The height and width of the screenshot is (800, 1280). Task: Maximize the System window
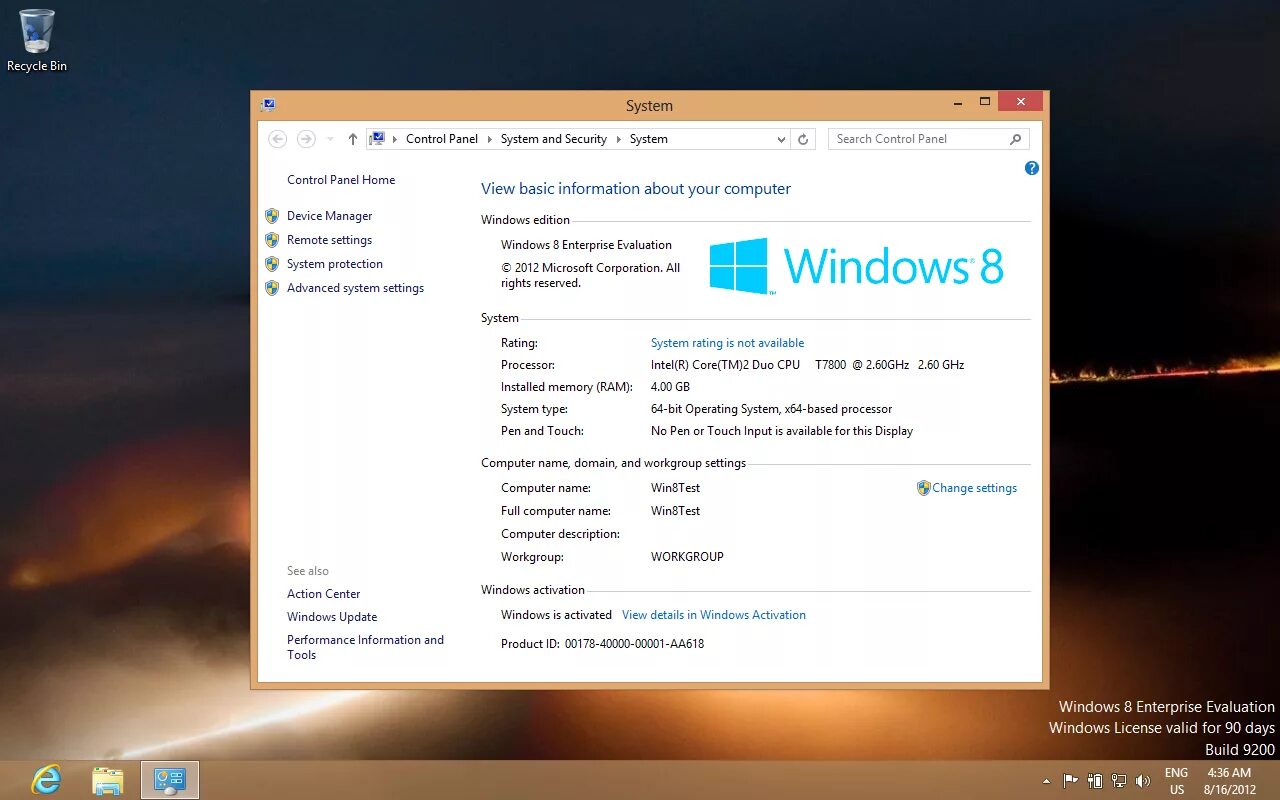(x=985, y=102)
